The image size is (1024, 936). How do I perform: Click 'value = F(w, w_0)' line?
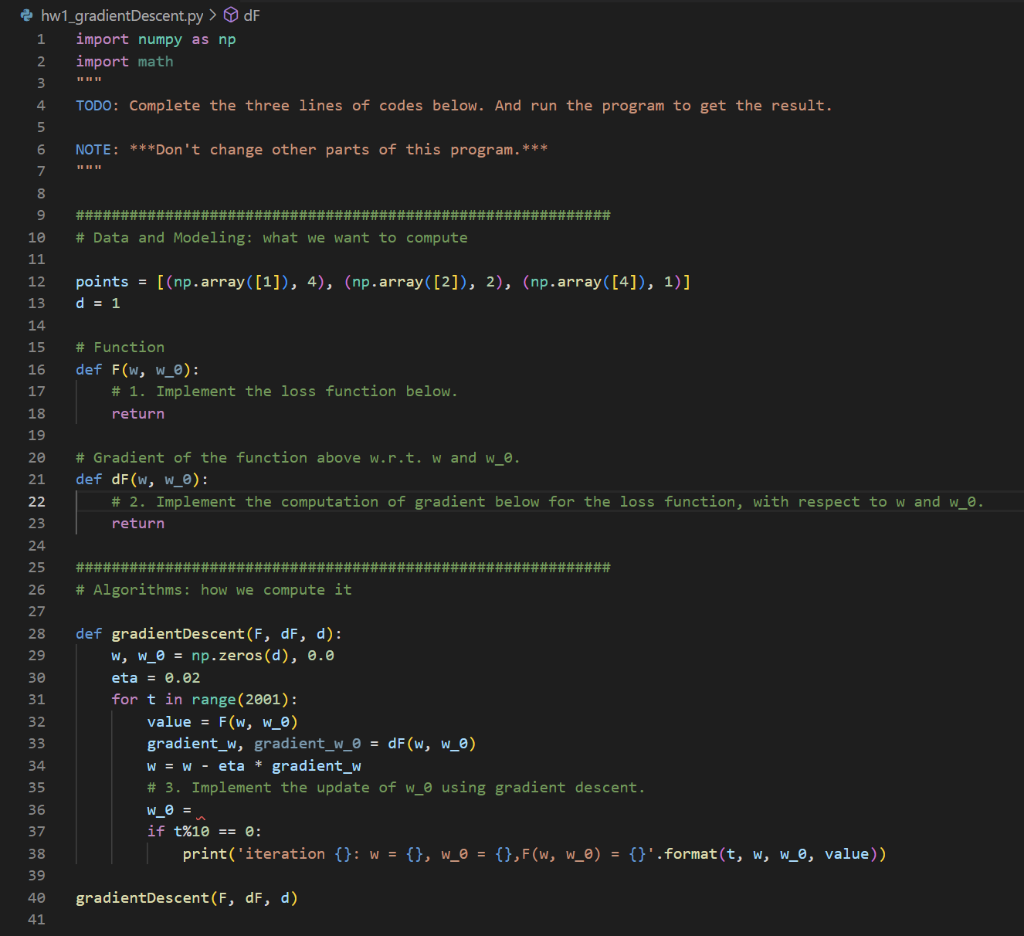click(223, 722)
